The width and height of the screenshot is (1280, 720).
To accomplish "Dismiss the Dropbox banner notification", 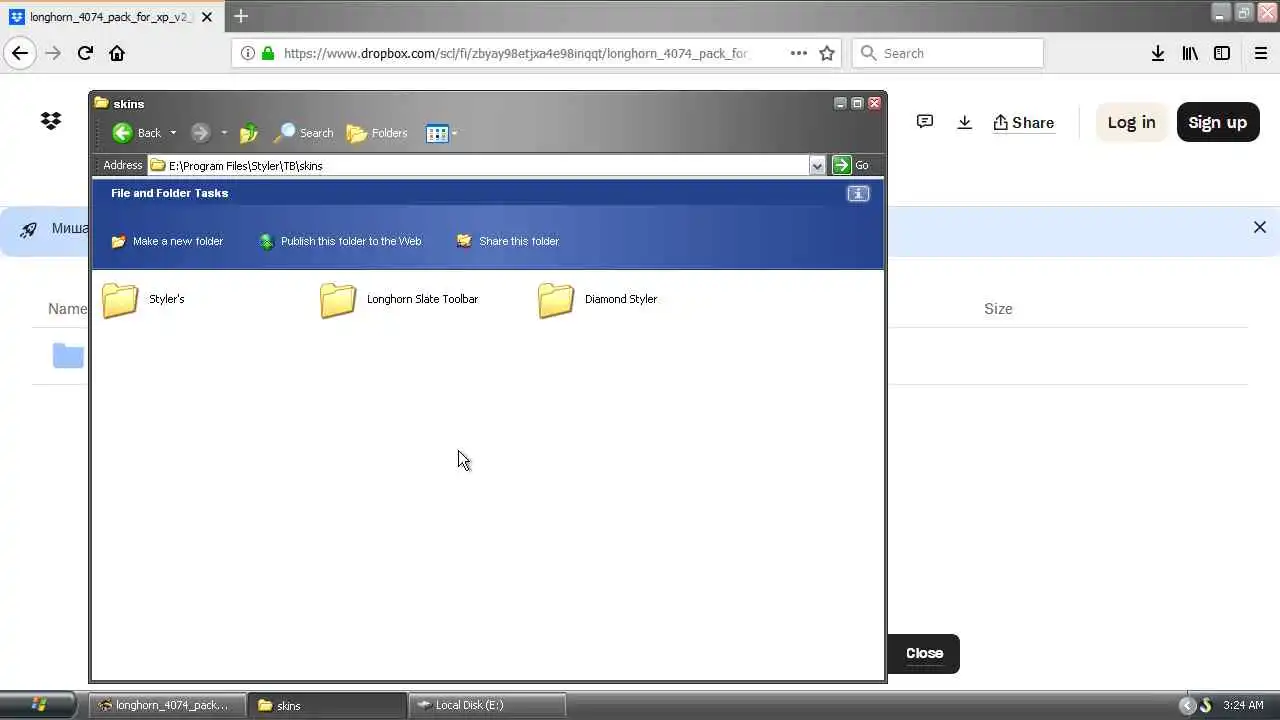I will coord(1260,227).
